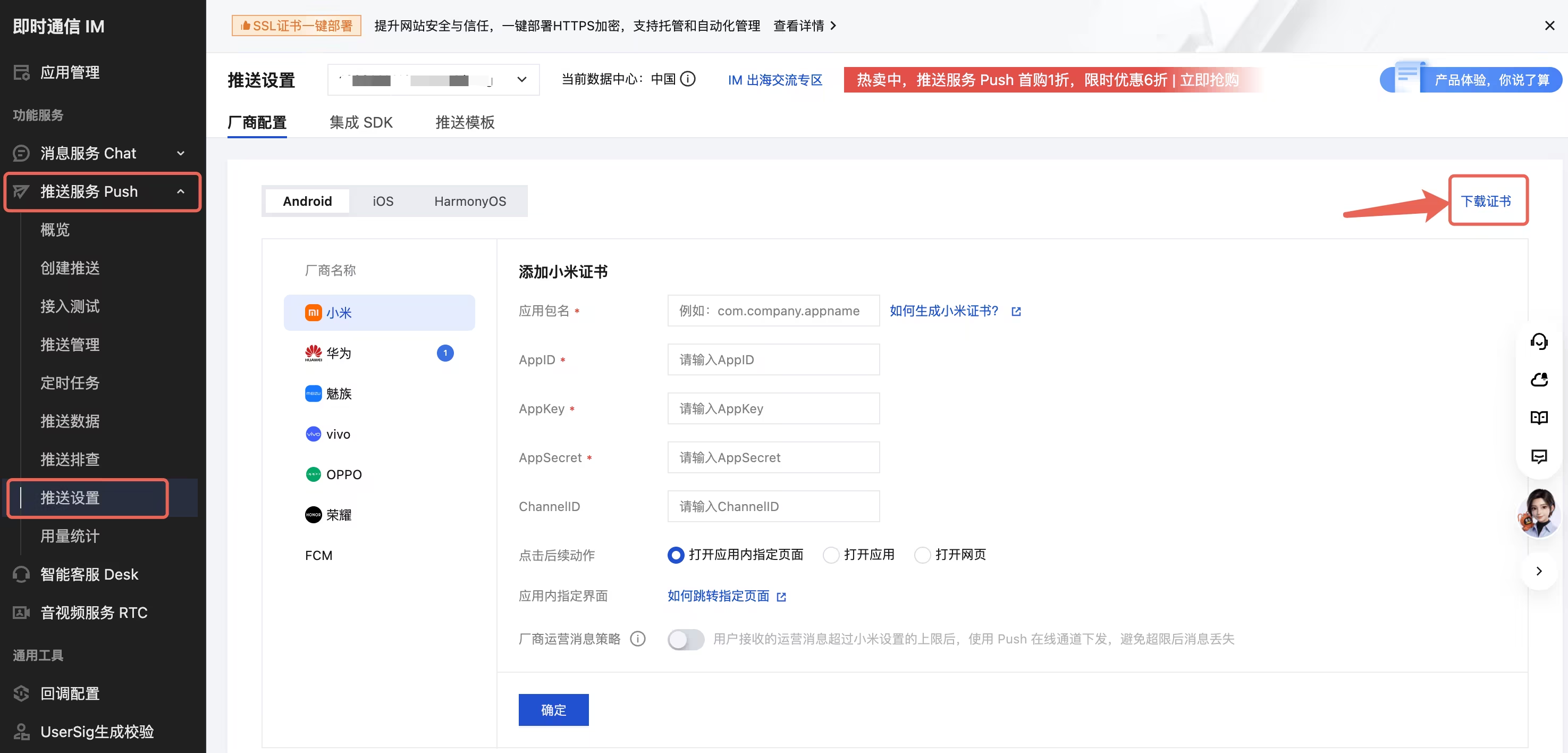Switch to the 推送模板 tab
The width and height of the screenshot is (1568, 753).
(x=465, y=122)
